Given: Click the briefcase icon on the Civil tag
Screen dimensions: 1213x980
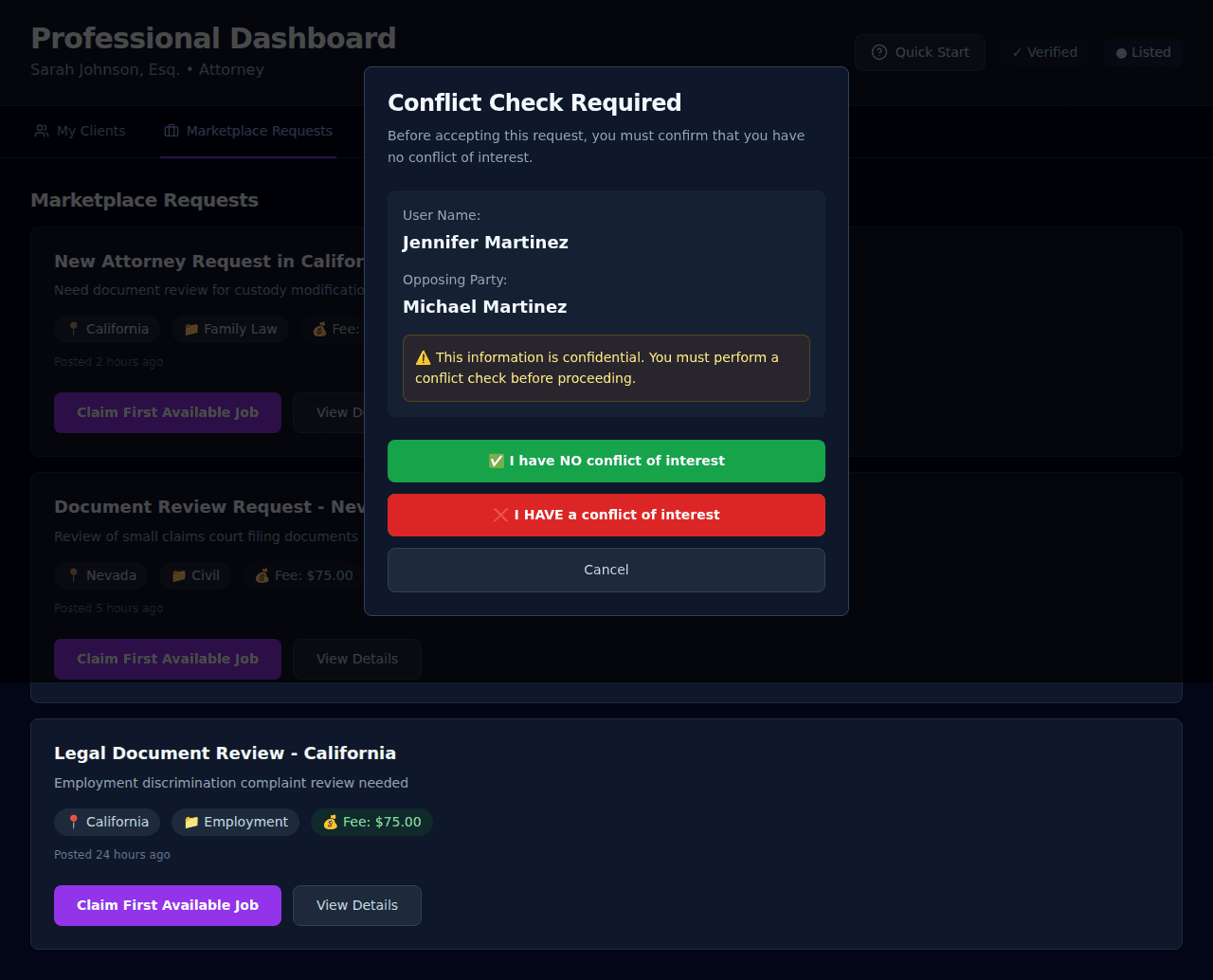Looking at the screenshot, I should click(x=177, y=575).
